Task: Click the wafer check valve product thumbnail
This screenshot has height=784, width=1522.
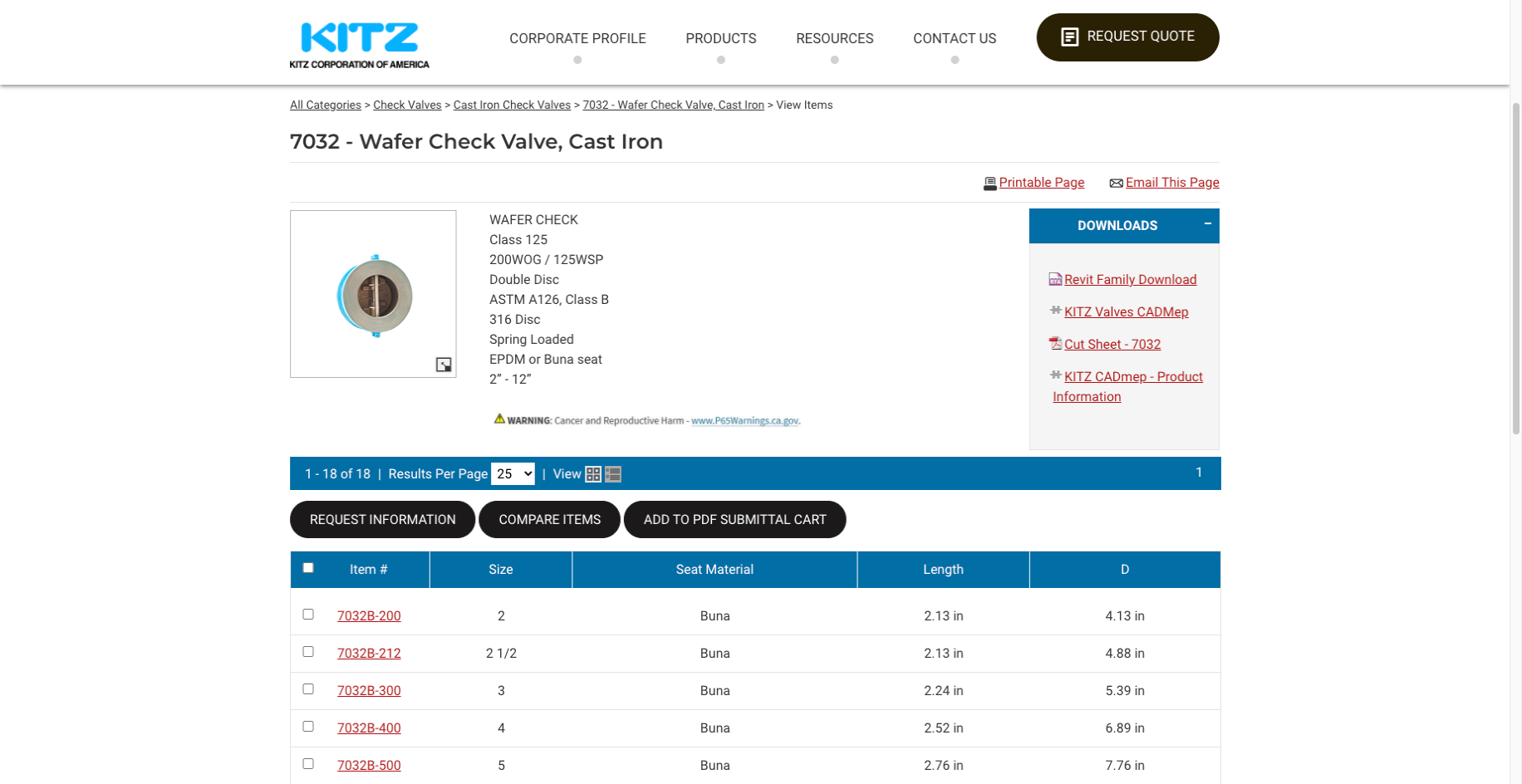Action: pos(373,294)
